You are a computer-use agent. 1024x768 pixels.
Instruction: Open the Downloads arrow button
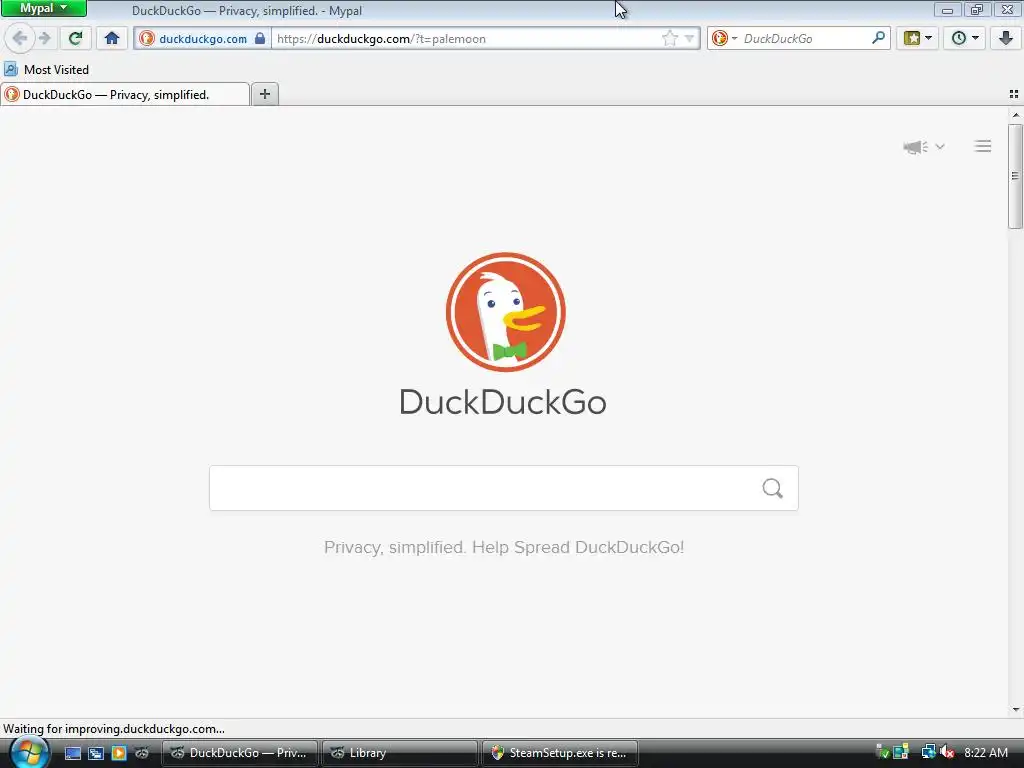1006,39
